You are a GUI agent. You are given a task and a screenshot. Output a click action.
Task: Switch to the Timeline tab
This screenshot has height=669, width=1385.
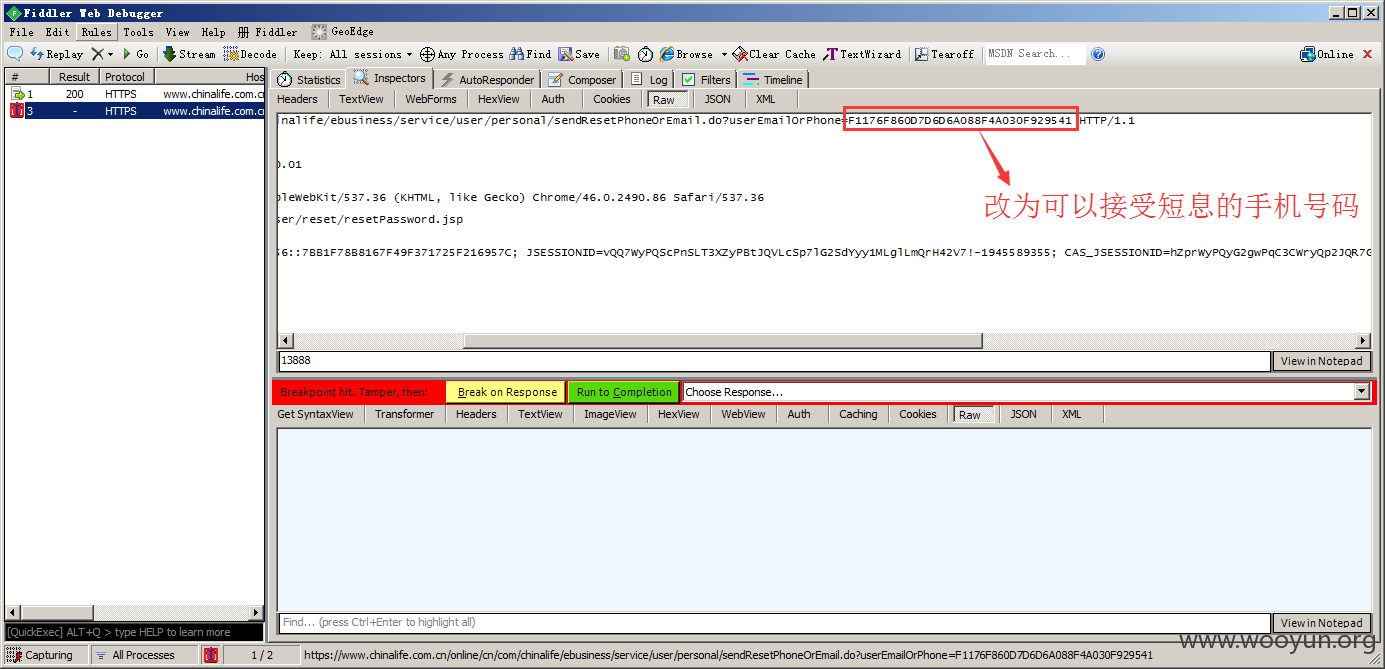click(x=773, y=79)
